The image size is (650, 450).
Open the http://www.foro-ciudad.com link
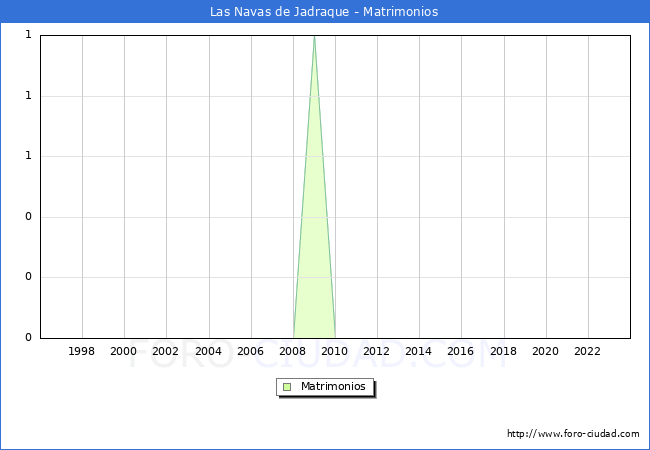[573, 434]
